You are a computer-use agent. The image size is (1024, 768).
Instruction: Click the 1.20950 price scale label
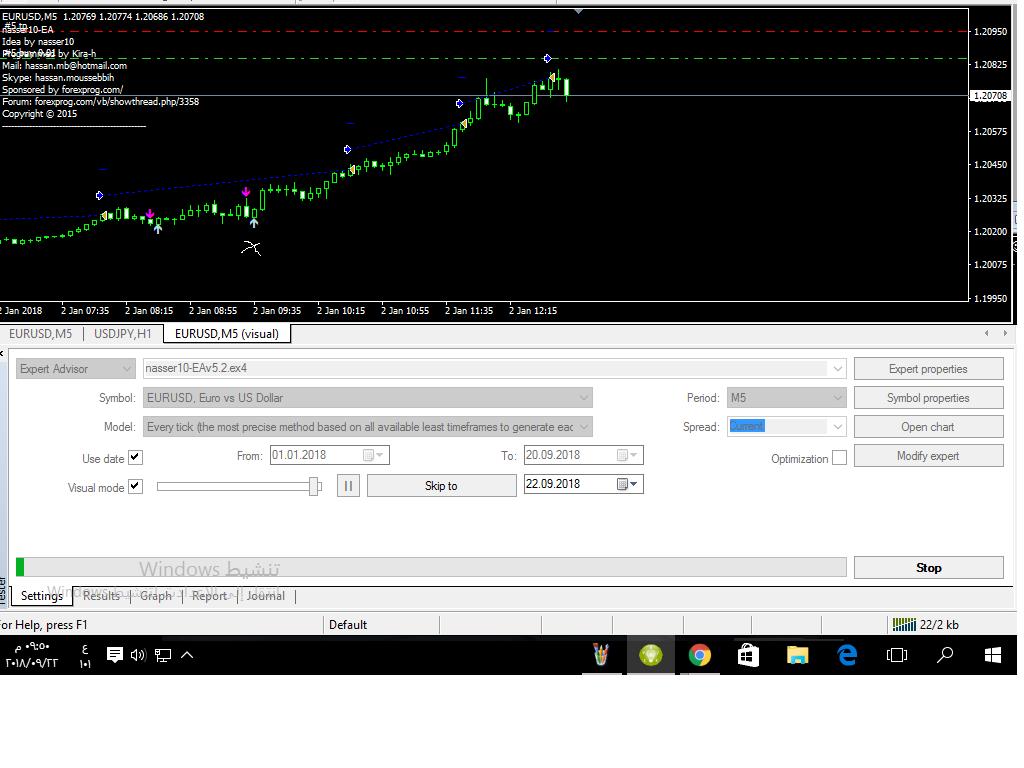pos(991,31)
